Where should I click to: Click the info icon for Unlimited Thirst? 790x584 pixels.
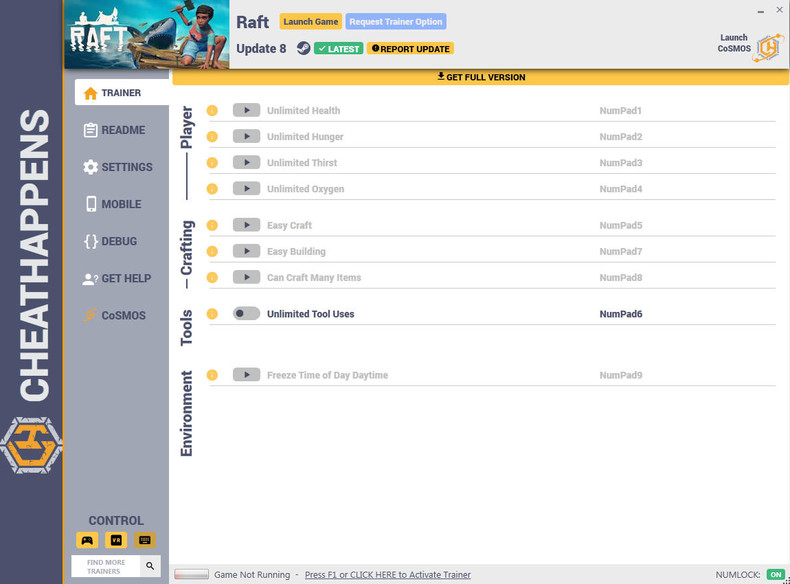[212, 163]
